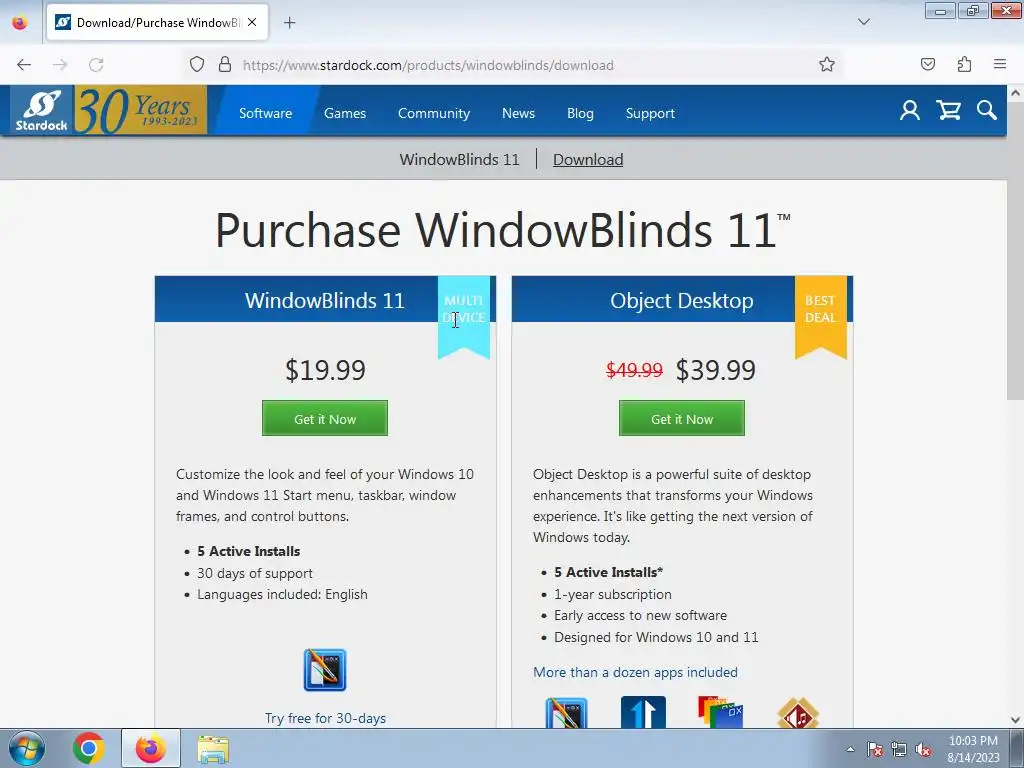
Task: Click the BEST DEAL ribbon badge
Action: click(x=820, y=317)
